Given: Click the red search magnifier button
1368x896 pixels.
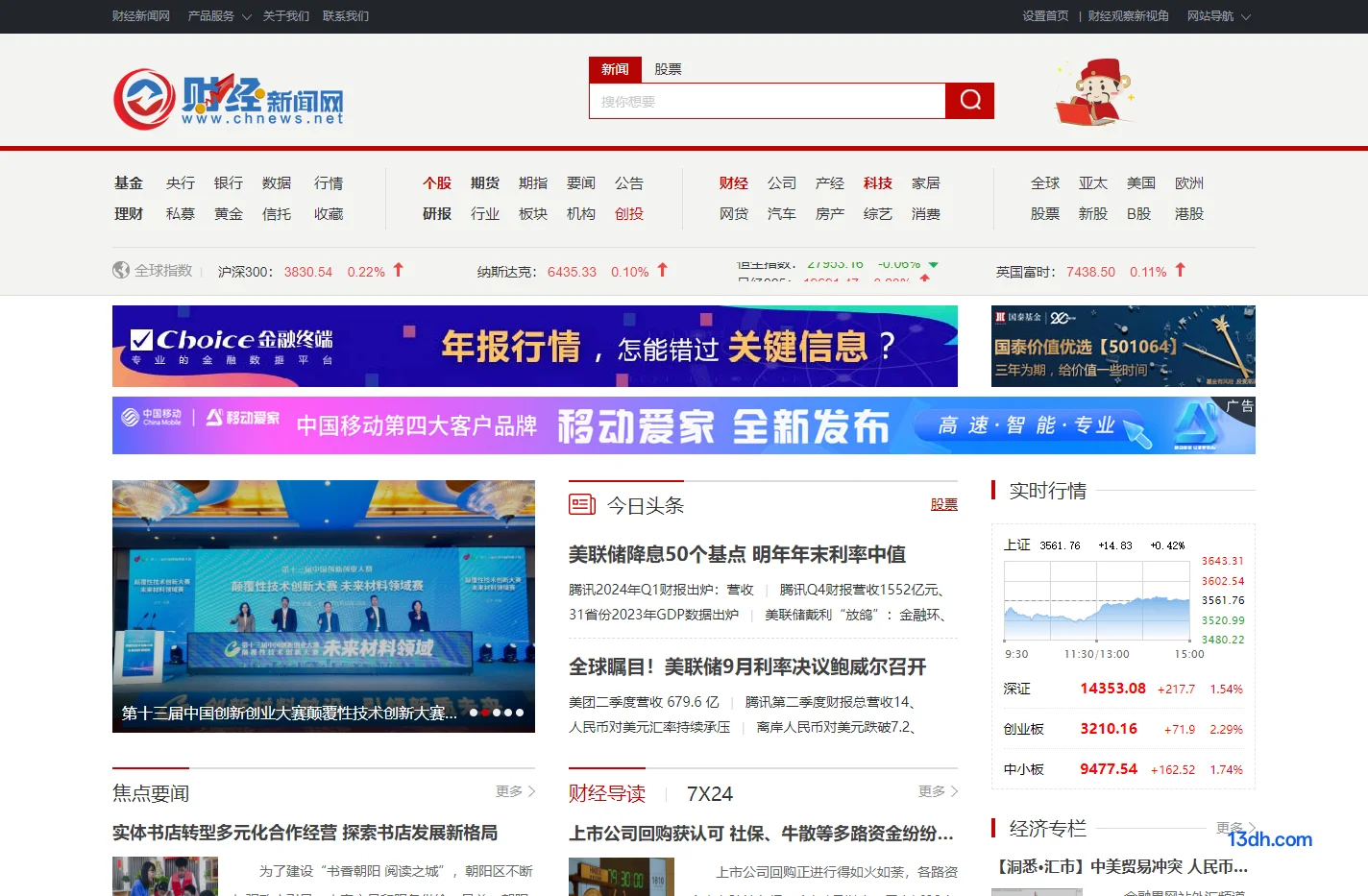Looking at the screenshot, I should pos(969,101).
